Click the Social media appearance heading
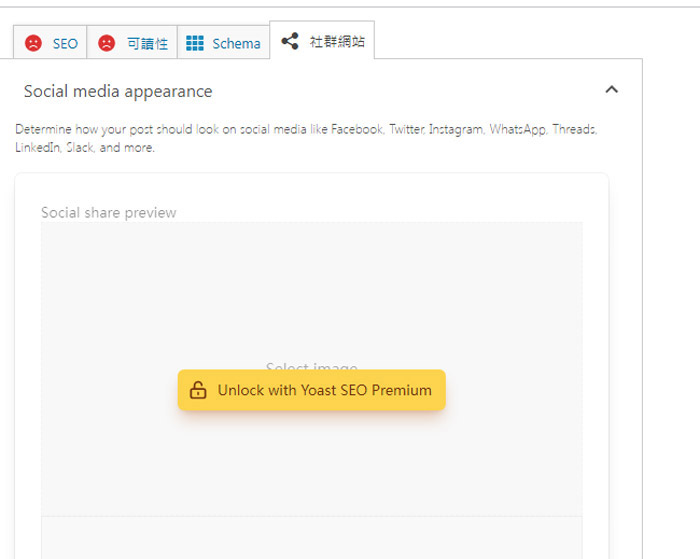Image resolution: width=700 pixels, height=559 pixels. pyautogui.click(x=118, y=91)
